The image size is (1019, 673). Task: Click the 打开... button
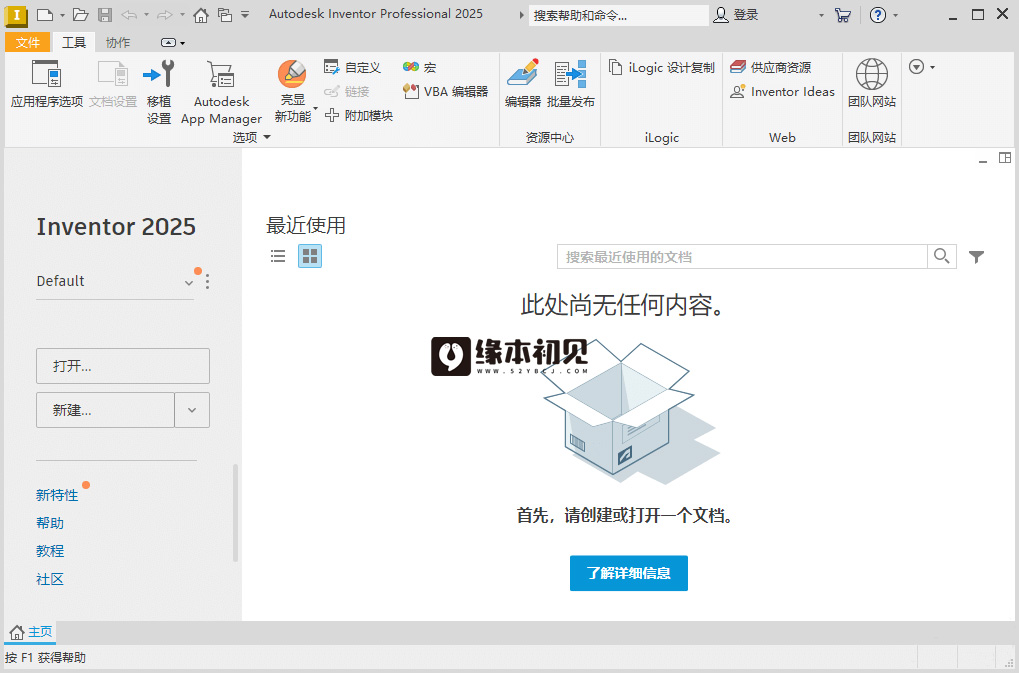tap(123, 366)
